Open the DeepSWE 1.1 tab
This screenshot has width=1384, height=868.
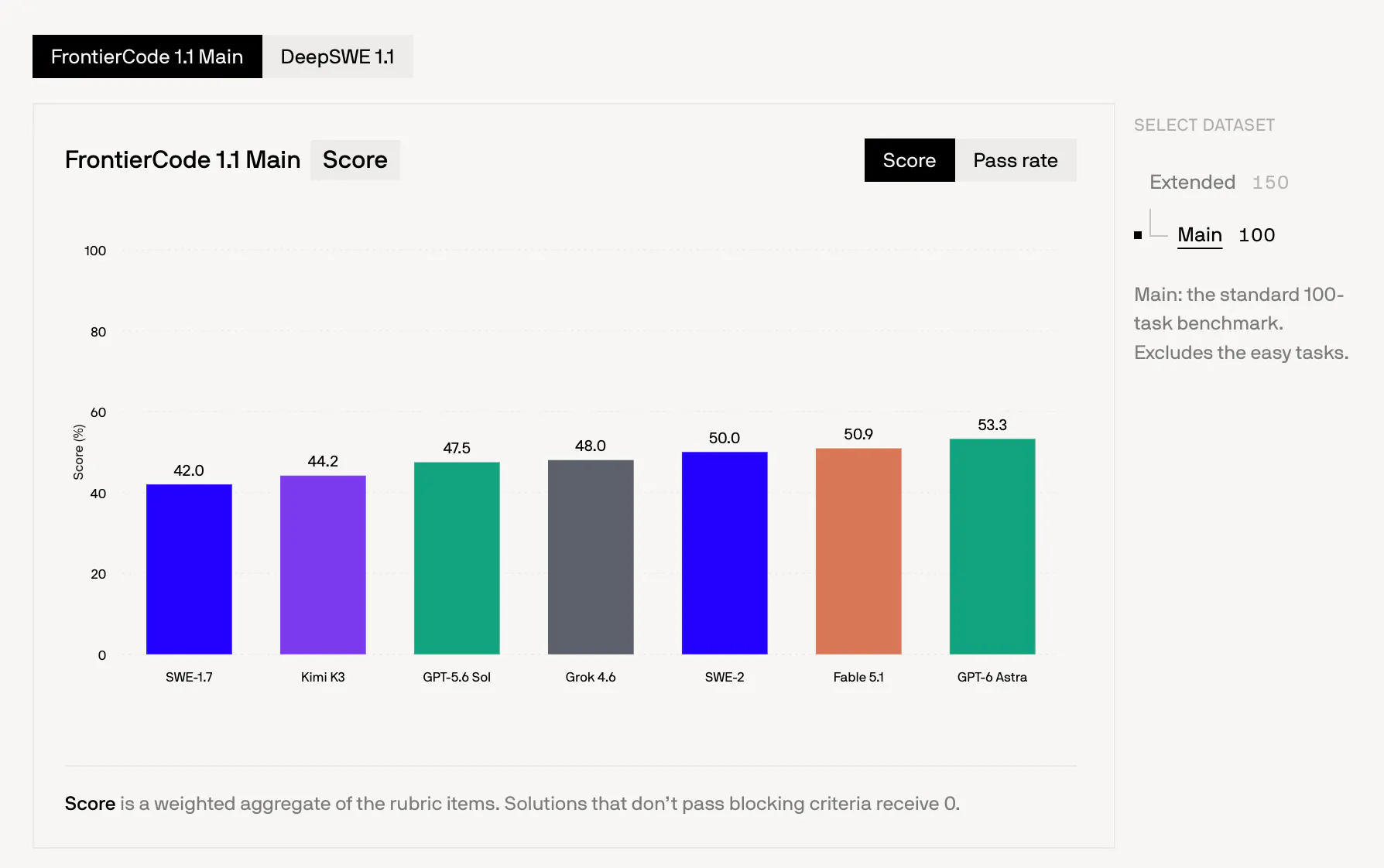(337, 56)
